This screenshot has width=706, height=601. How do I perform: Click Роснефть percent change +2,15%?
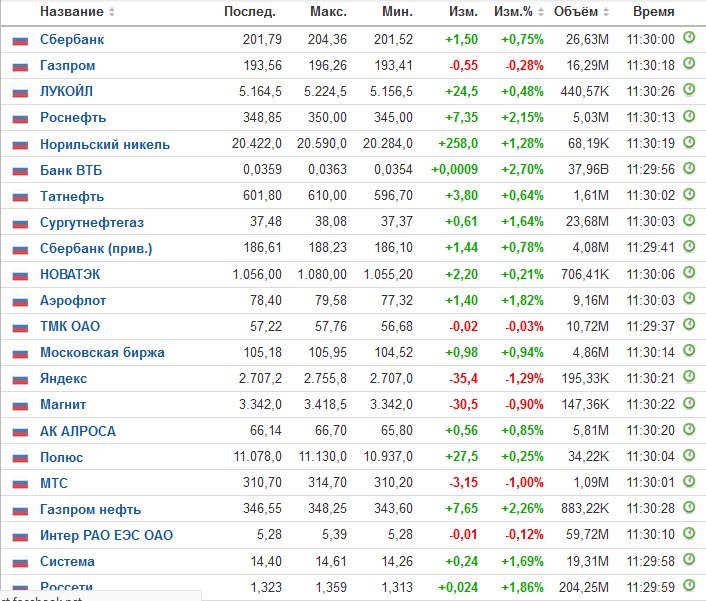tap(522, 117)
